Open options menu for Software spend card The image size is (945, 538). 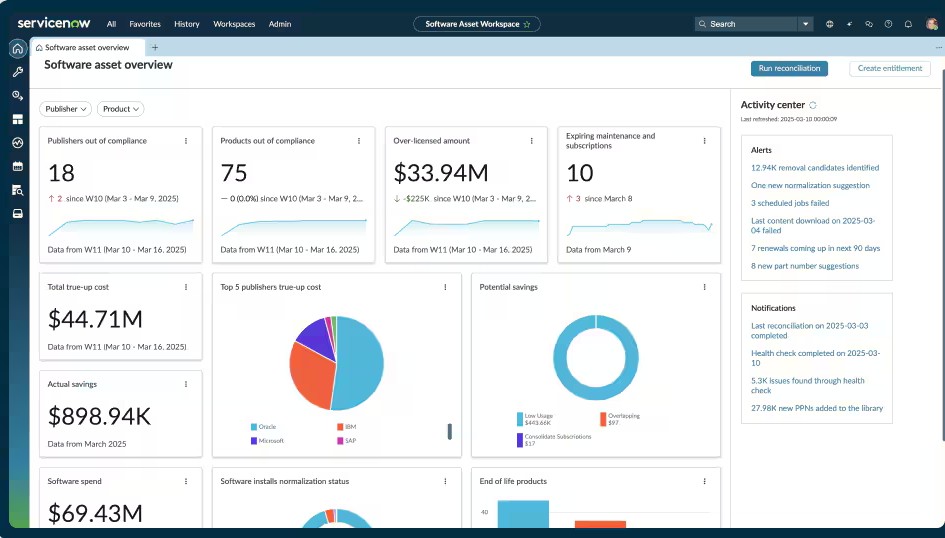point(186,481)
